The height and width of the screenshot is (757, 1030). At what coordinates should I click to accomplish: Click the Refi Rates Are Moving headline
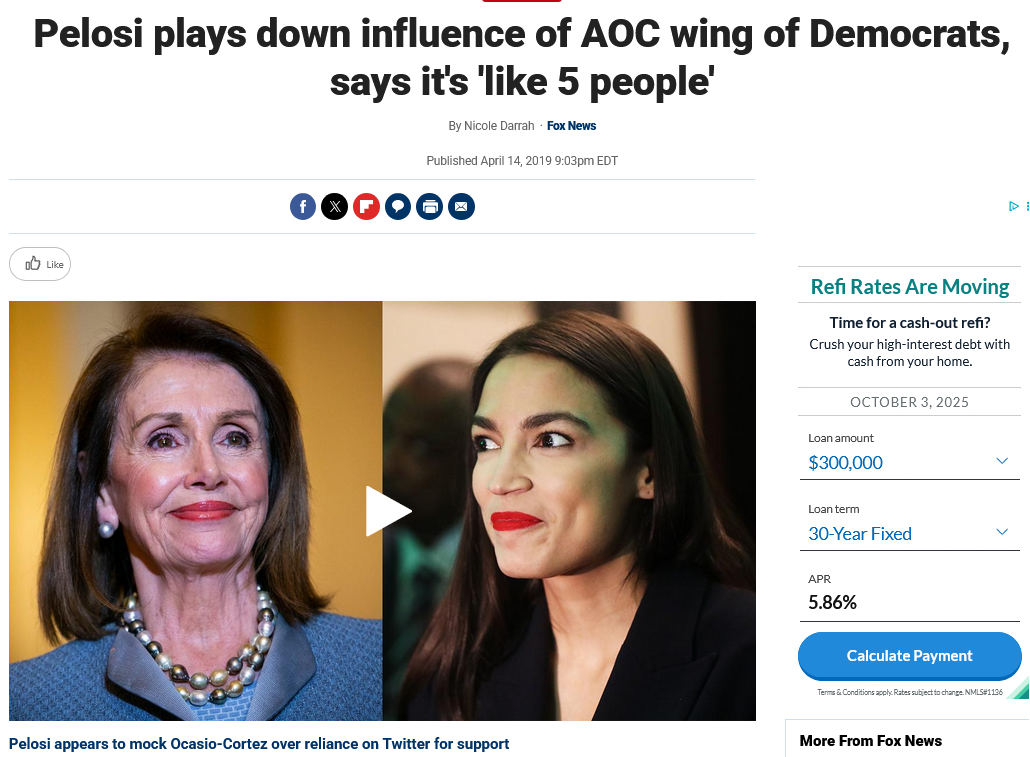909,287
